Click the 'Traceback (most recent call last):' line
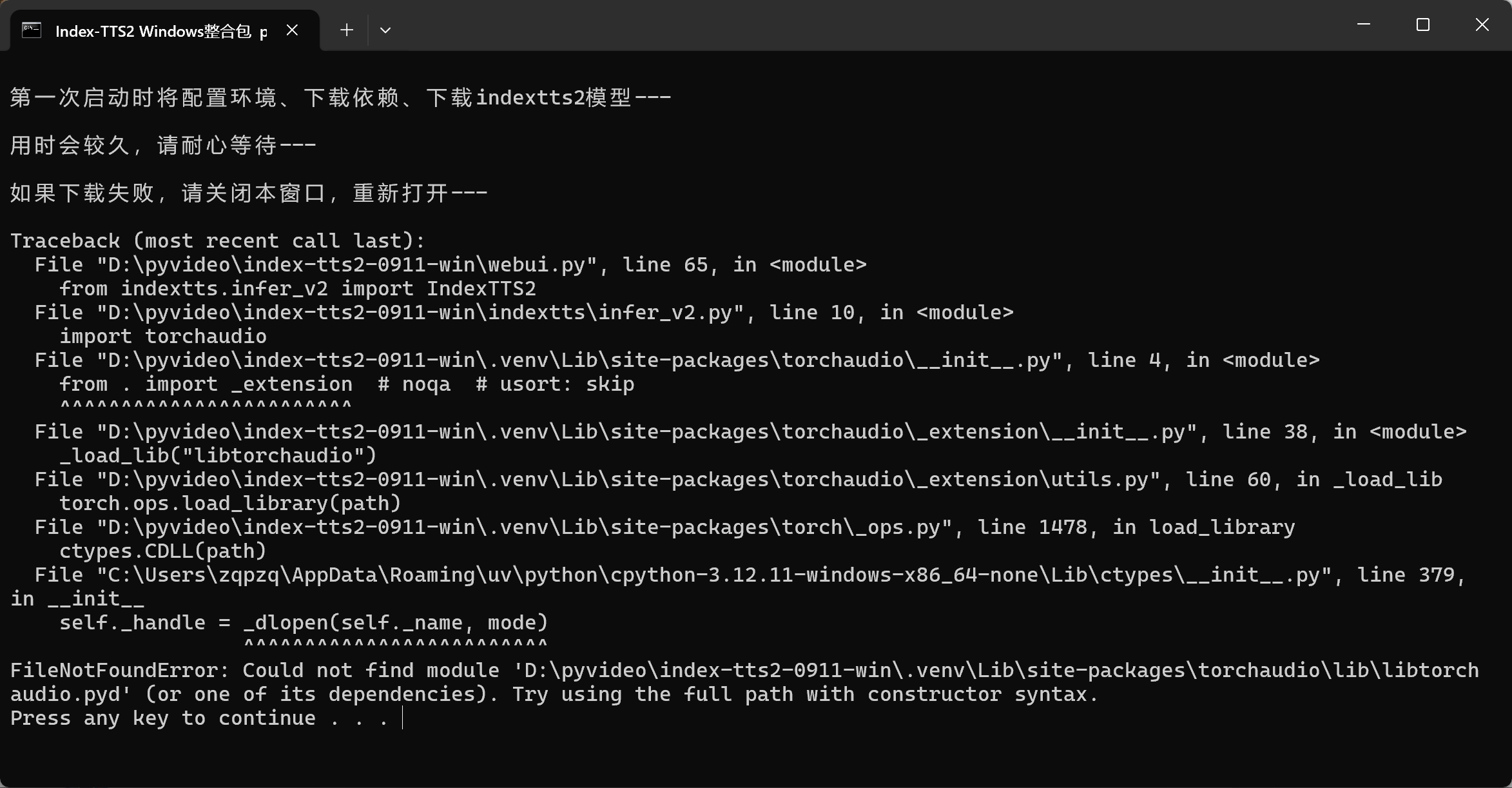 point(218,241)
